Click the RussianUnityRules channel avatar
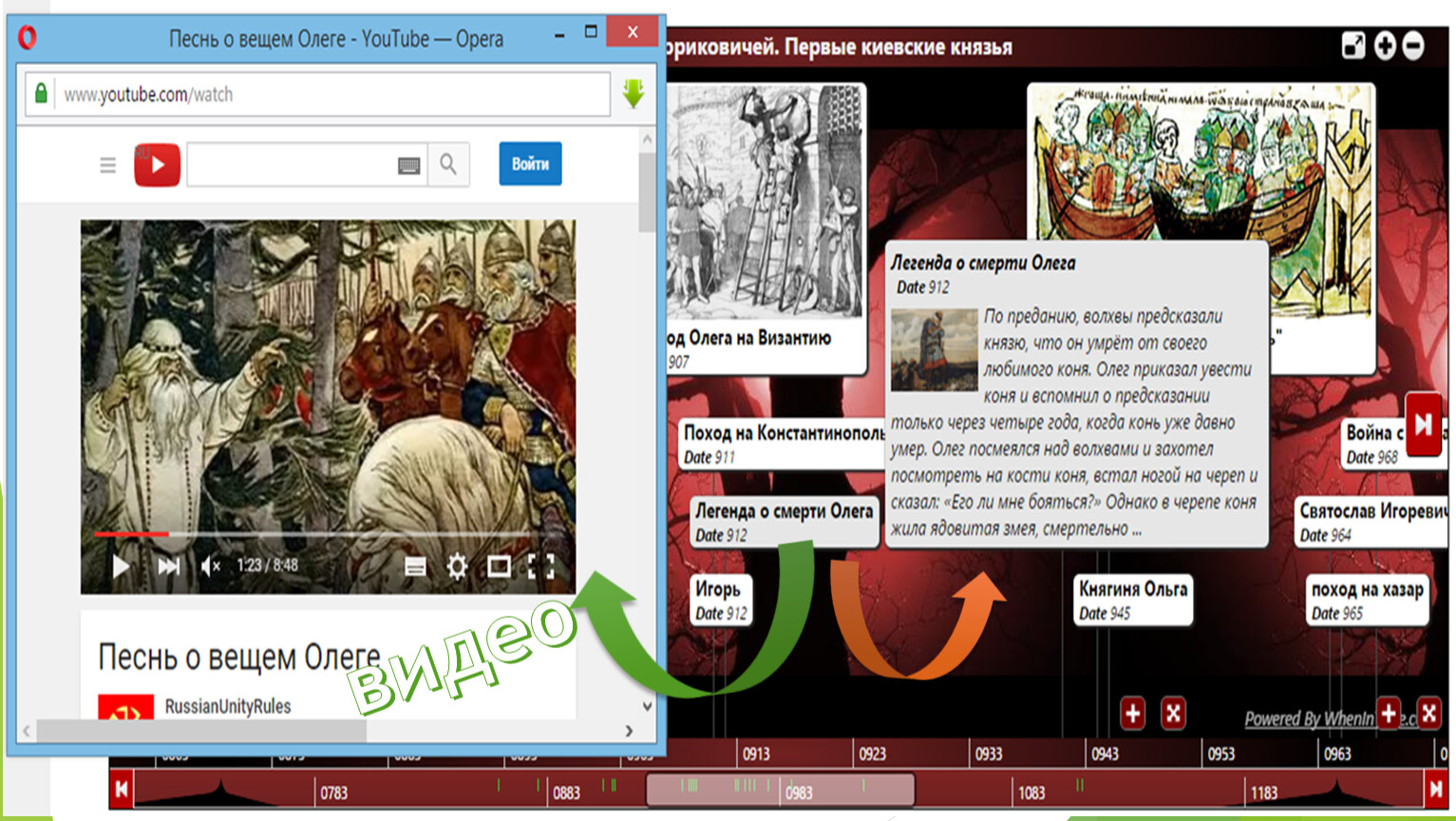 pos(125,707)
